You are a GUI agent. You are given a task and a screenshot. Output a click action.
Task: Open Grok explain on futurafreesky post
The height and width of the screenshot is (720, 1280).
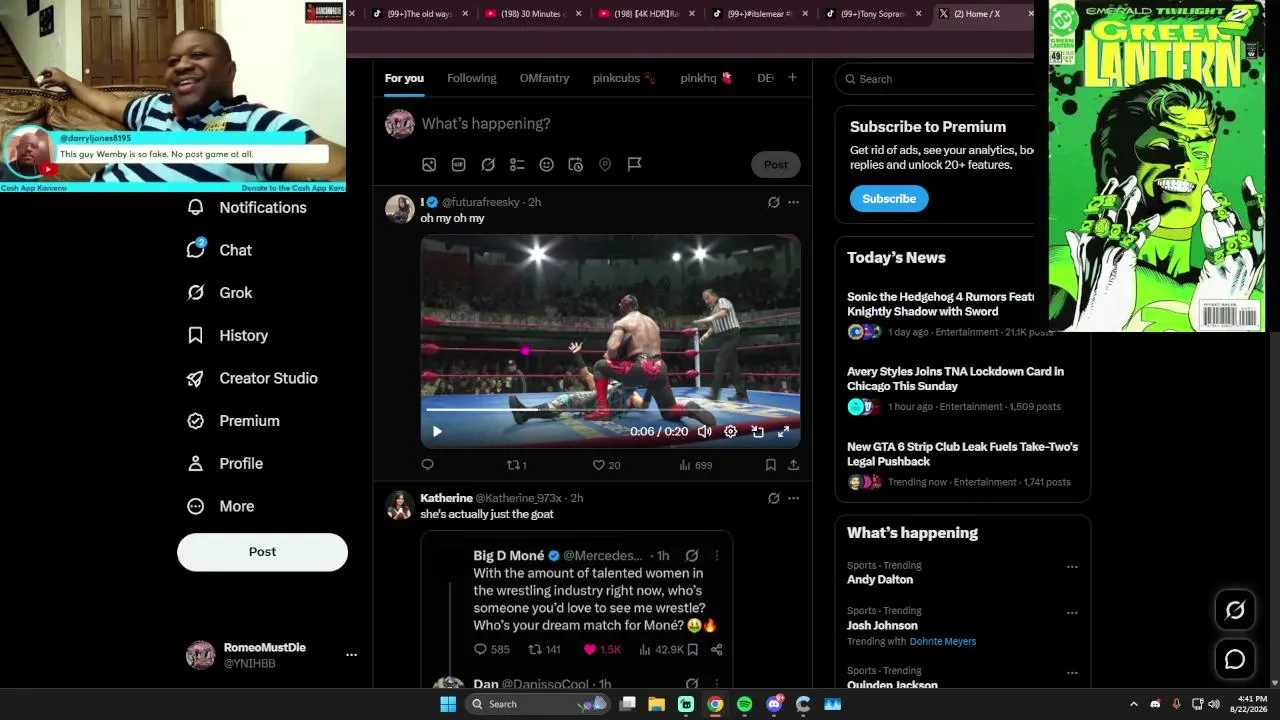click(773, 202)
